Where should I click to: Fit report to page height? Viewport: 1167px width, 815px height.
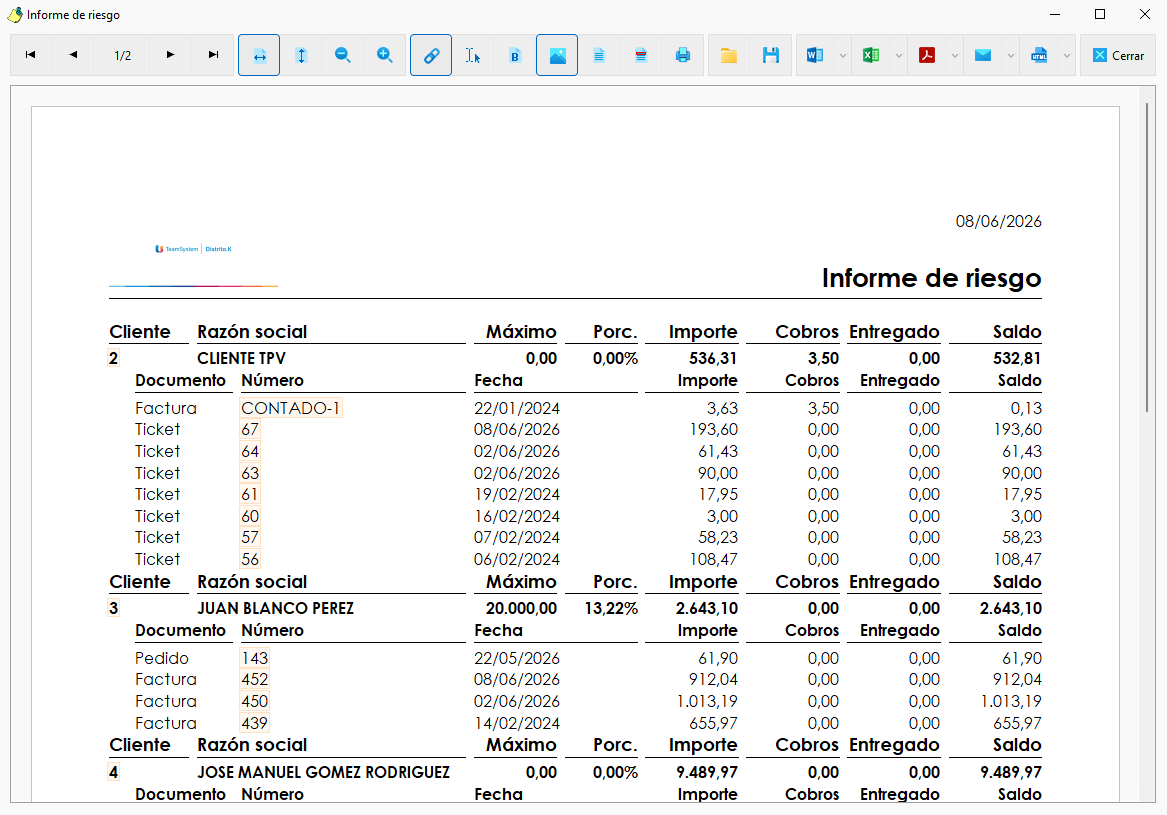301,55
